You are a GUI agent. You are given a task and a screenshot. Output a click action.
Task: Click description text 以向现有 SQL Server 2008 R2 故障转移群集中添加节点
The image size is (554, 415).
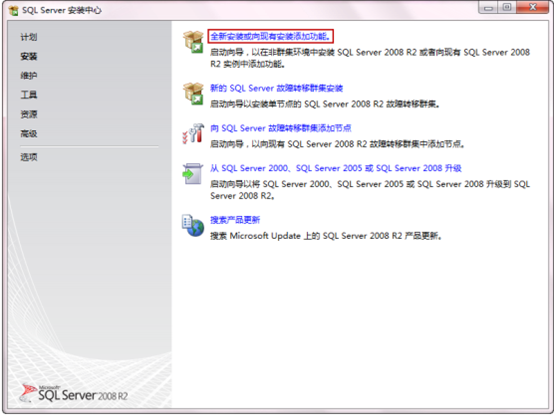[x=337, y=144]
